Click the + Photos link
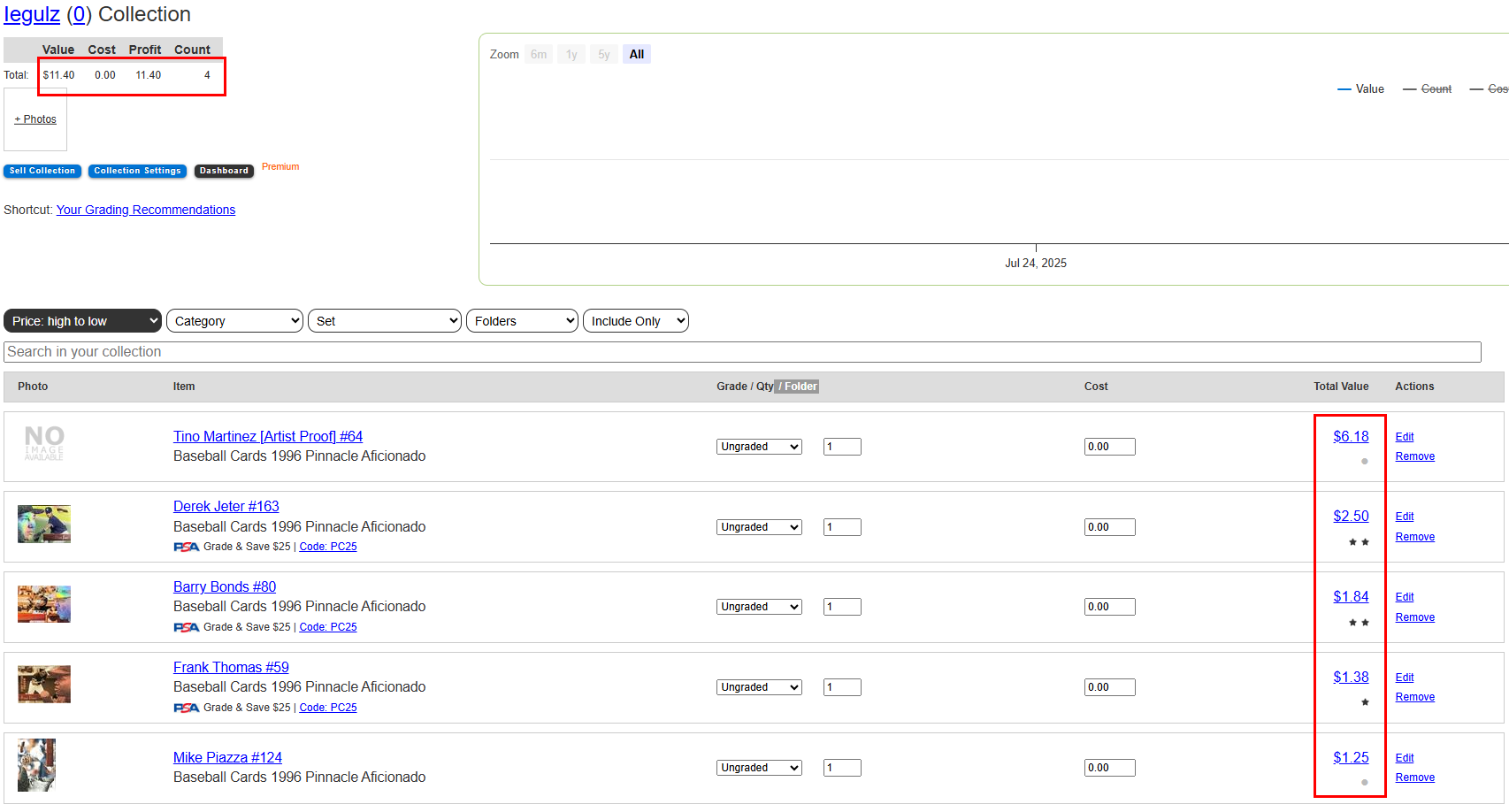This screenshot has width=1509, height=812. [35, 119]
